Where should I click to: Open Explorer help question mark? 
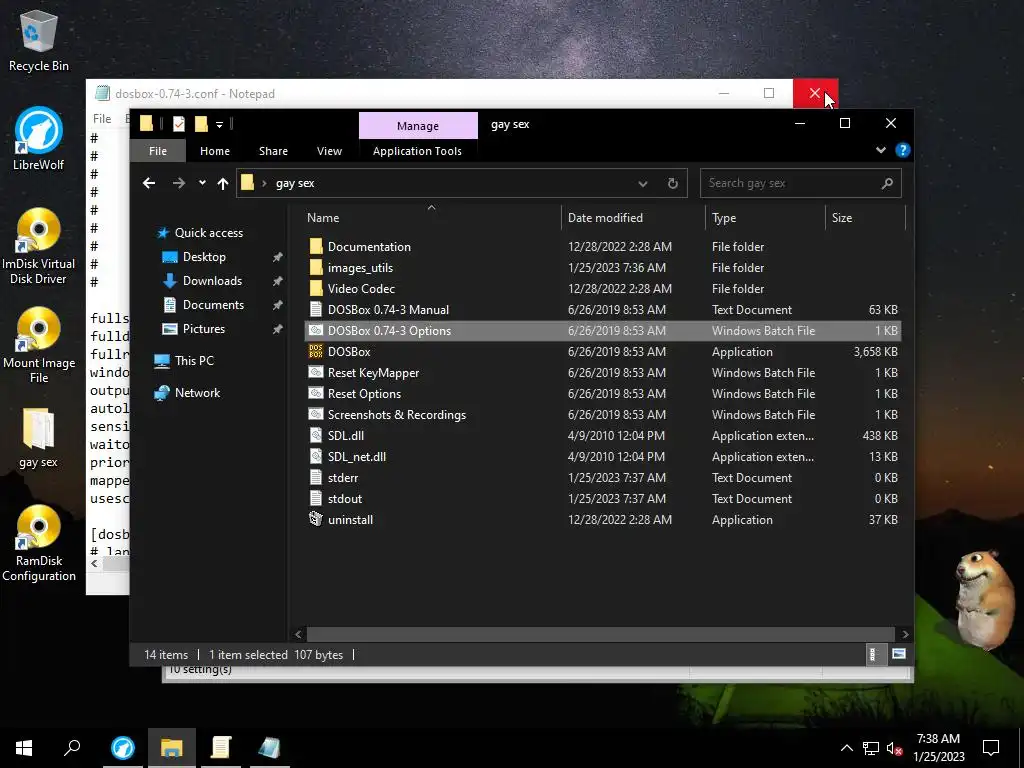pos(903,150)
